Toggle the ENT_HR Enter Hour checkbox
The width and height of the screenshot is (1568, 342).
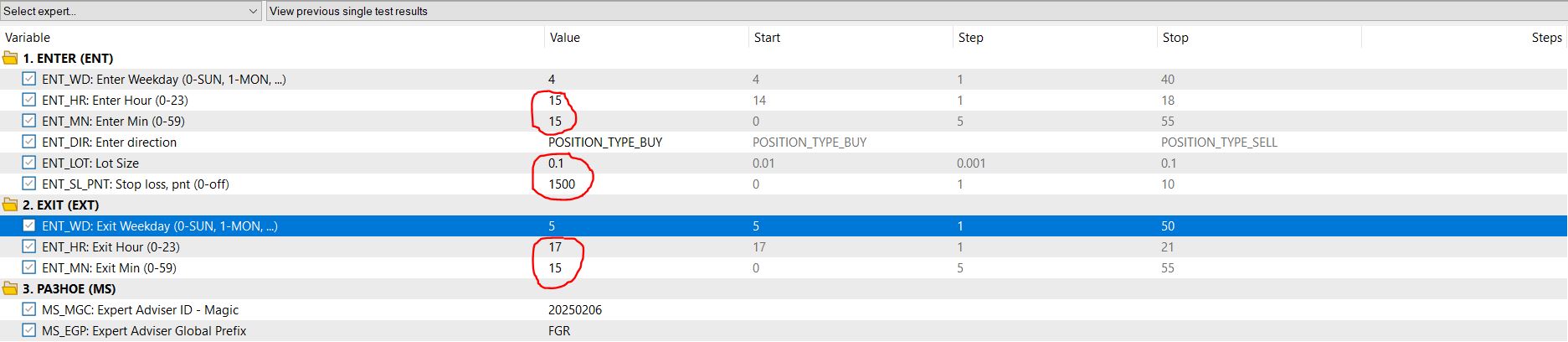coord(29,101)
